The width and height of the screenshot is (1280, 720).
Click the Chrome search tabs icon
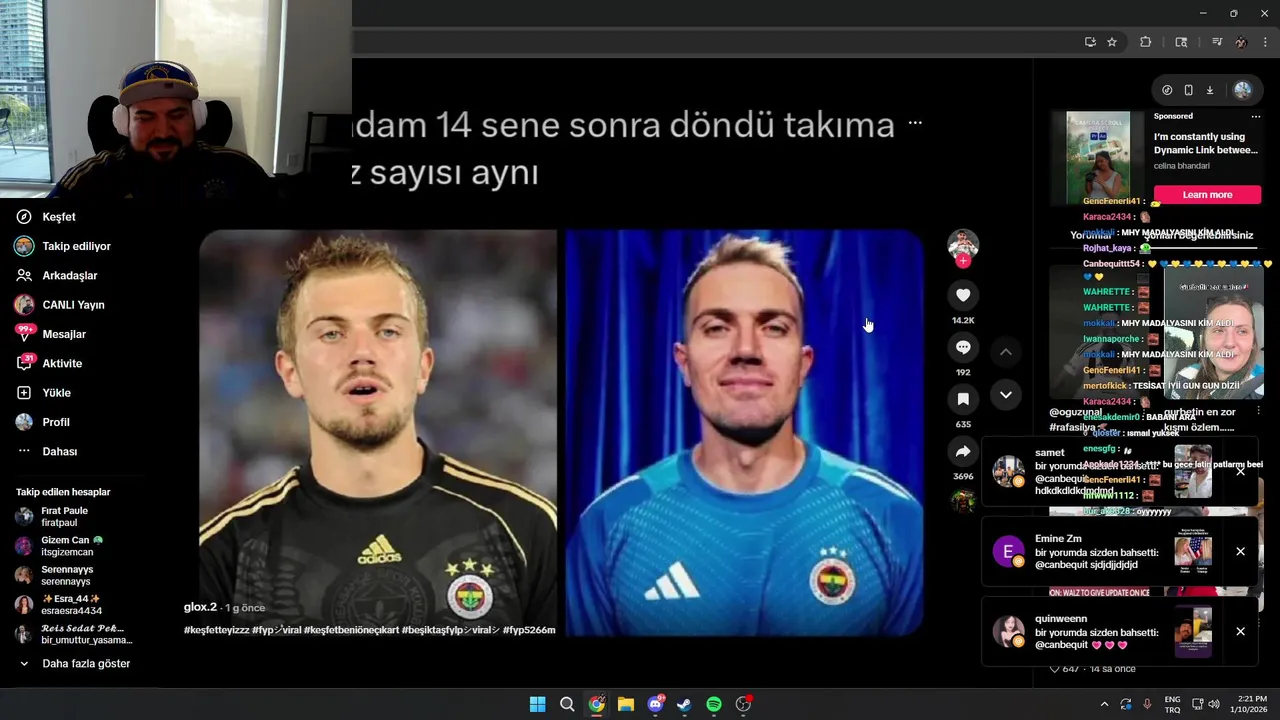(1181, 42)
